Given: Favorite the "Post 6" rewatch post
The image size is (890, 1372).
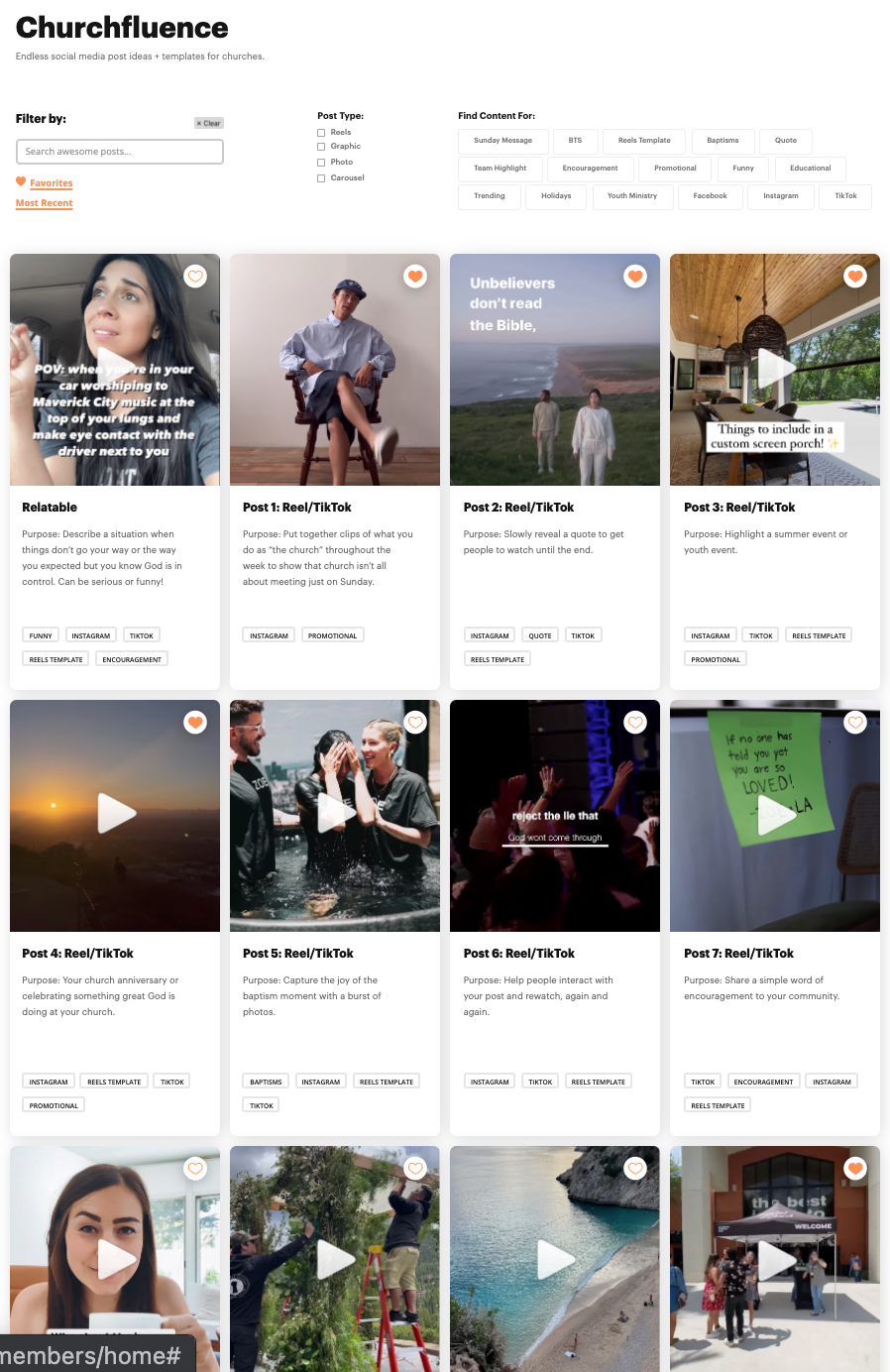Looking at the screenshot, I should pyautogui.click(x=635, y=723).
